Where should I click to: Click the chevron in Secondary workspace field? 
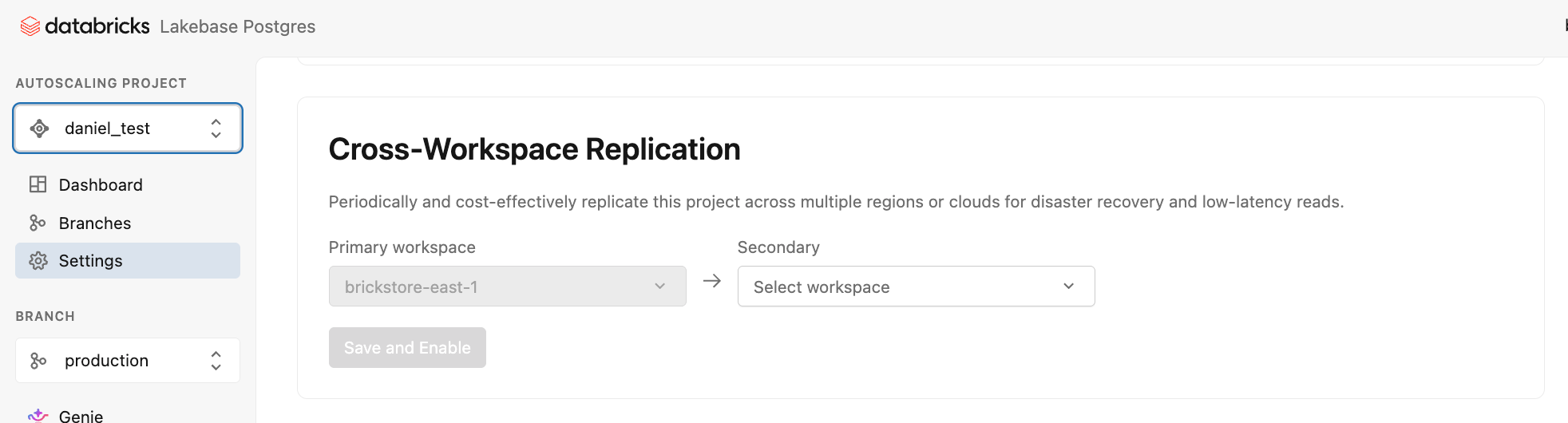1068,287
